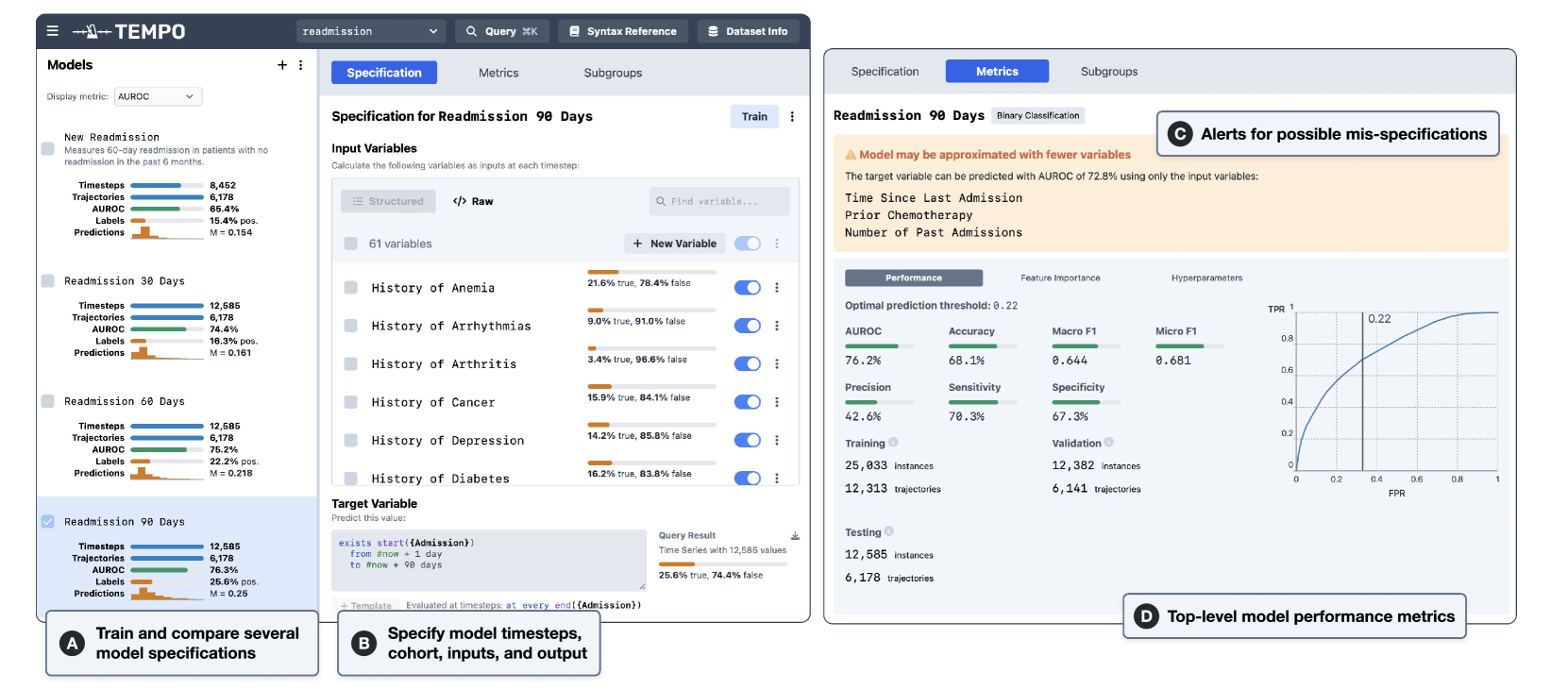Open options menu for the History of Anemia row
The image size is (1568, 690).
coord(777,288)
